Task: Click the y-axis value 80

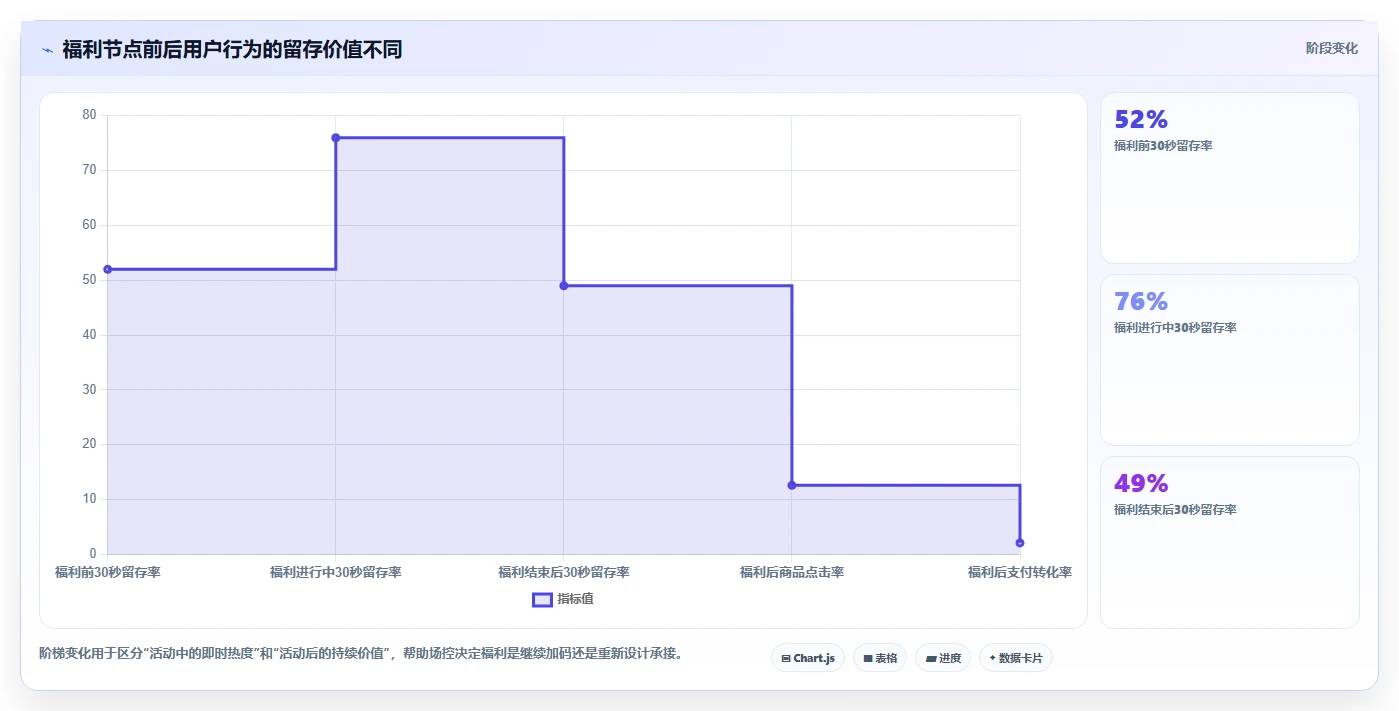Action: [90, 115]
